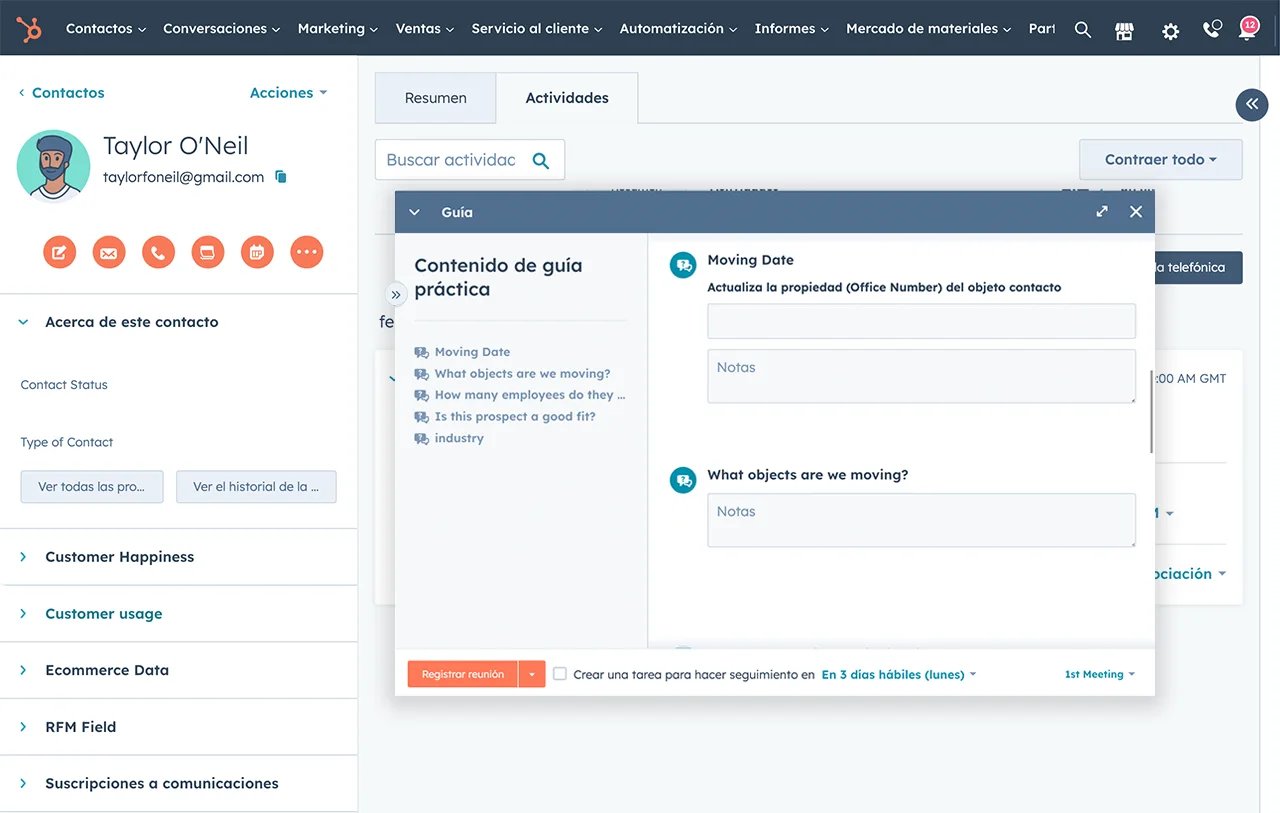1280x813 pixels.
Task: Open the En 3 días hábiles (lunes) dropdown
Action: (899, 675)
